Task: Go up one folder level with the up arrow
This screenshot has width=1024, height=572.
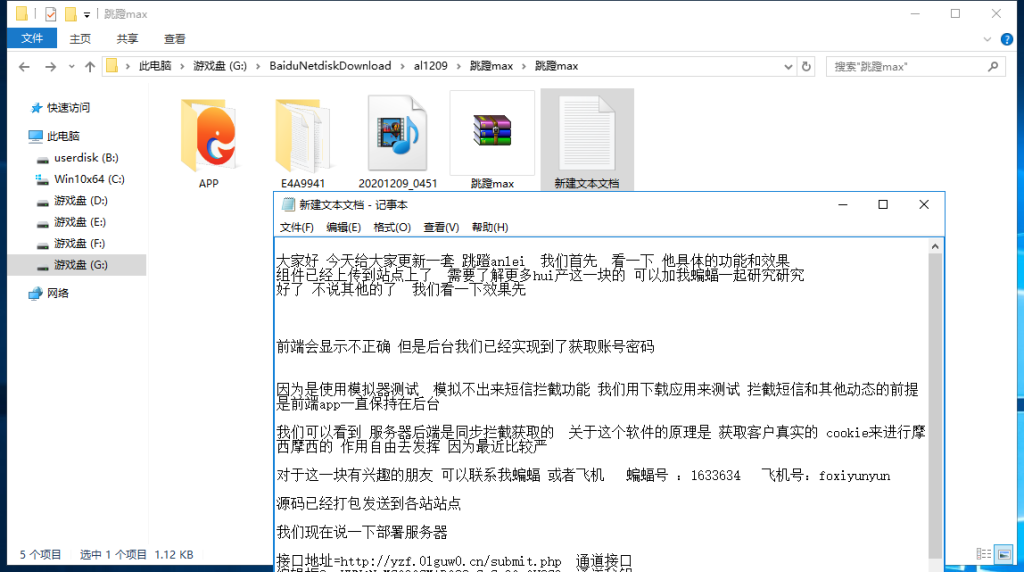Action: click(x=90, y=66)
